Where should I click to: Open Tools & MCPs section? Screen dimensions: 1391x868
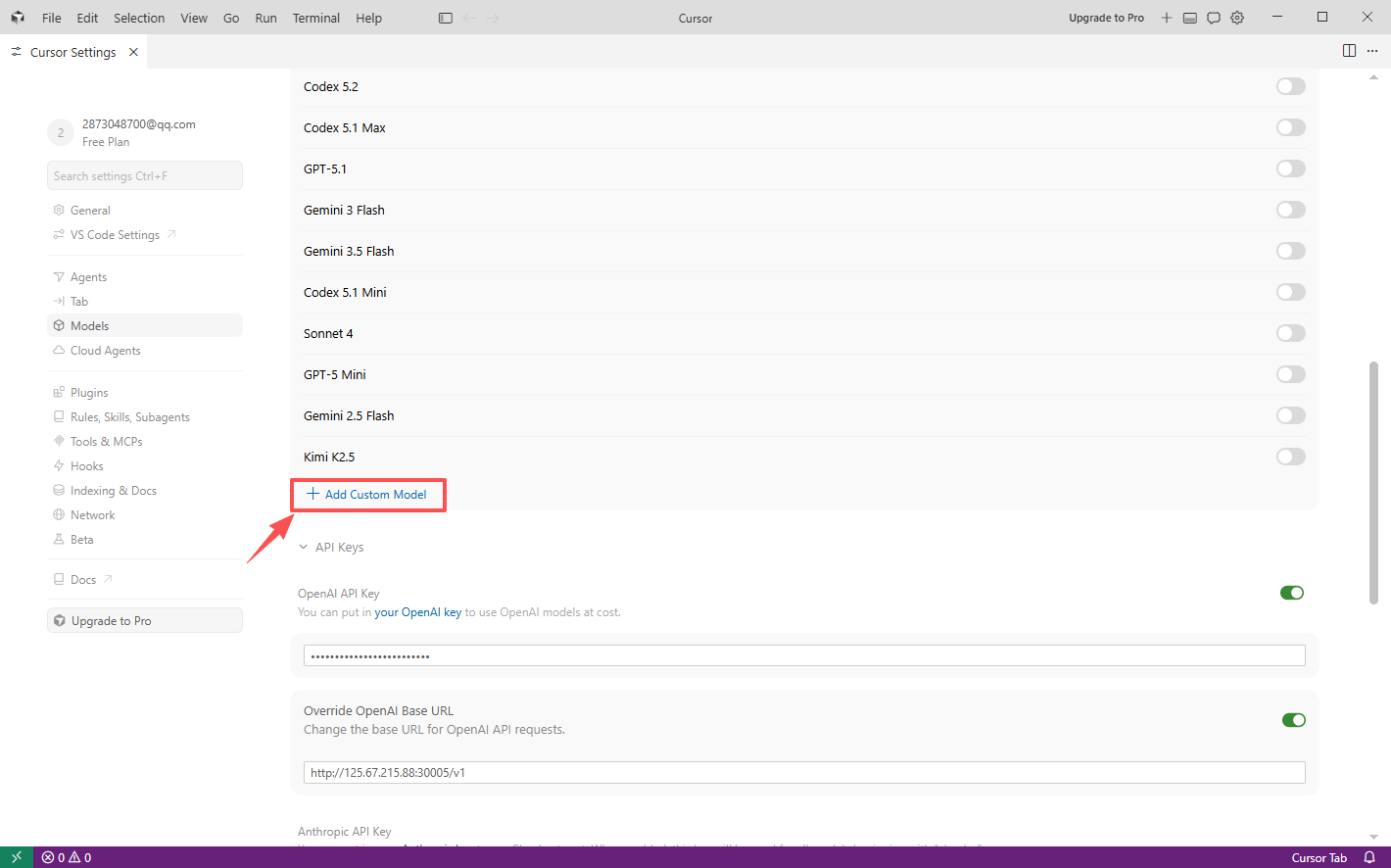click(x=145, y=442)
